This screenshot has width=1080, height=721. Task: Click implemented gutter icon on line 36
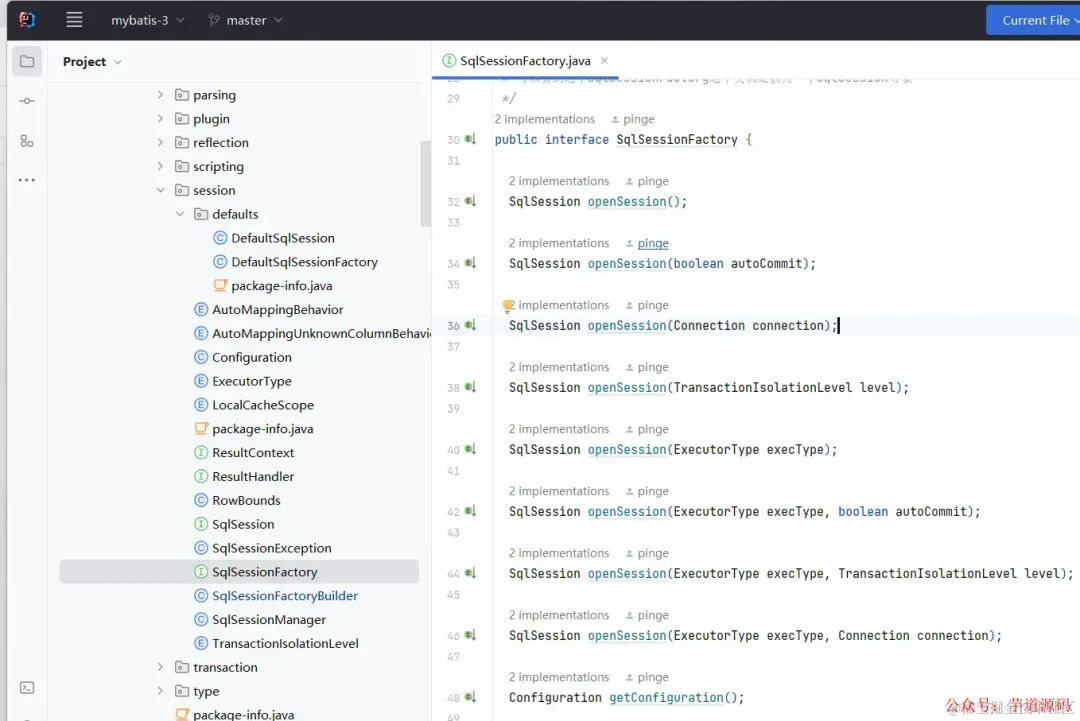coord(470,325)
